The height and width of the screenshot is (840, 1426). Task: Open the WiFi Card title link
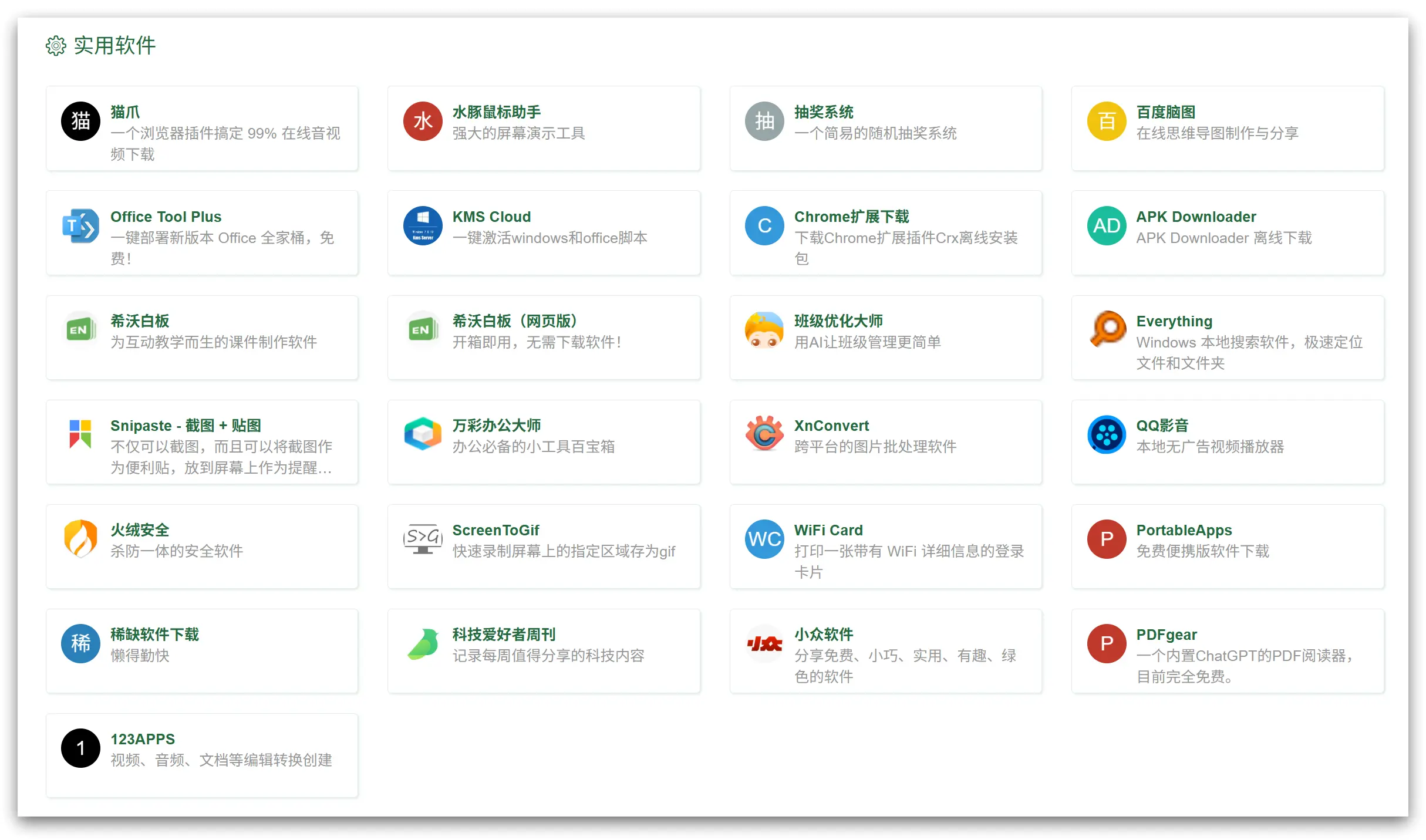point(828,530)
